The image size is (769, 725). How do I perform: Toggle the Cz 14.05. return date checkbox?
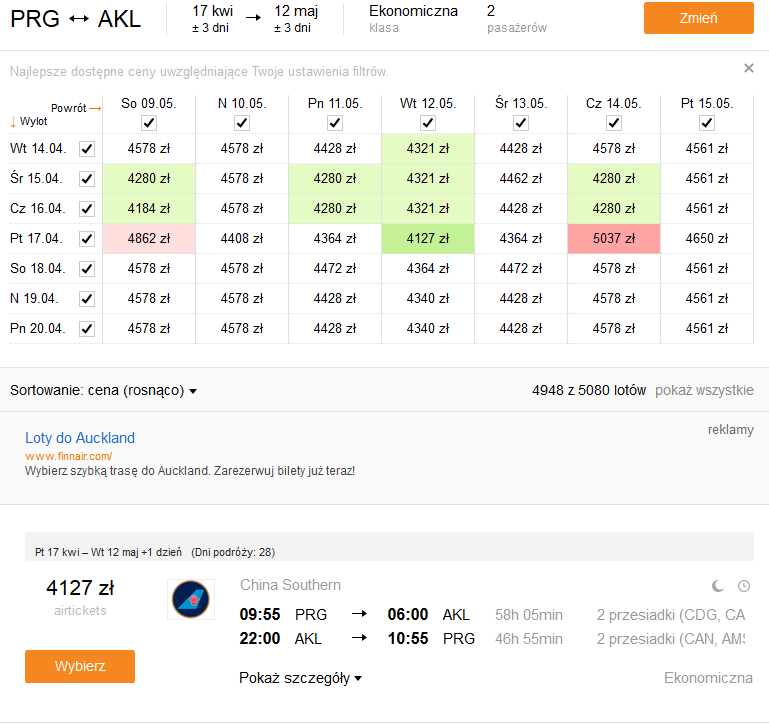click(614, 123)
